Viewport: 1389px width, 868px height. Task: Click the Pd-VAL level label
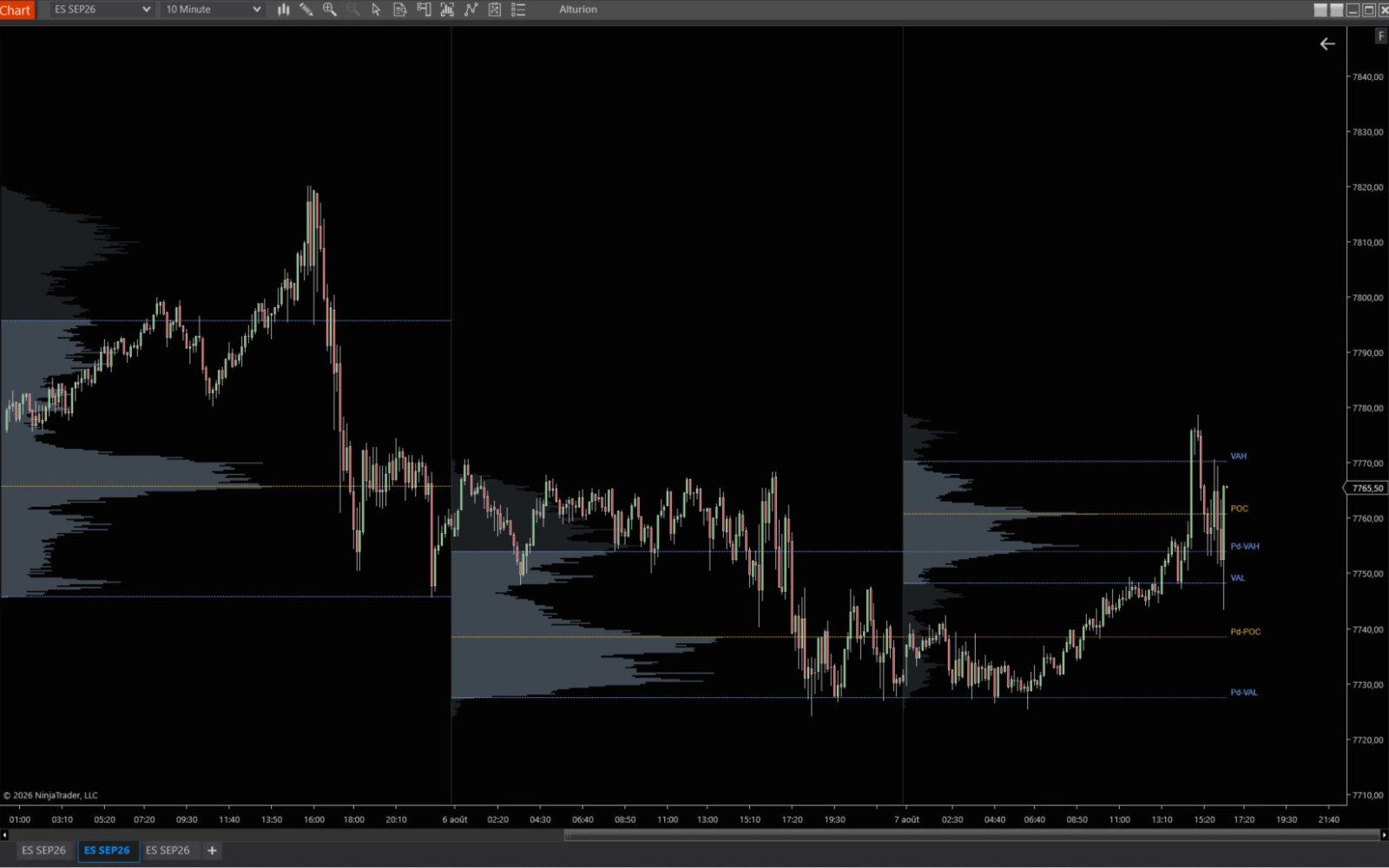click(1243, 693)
